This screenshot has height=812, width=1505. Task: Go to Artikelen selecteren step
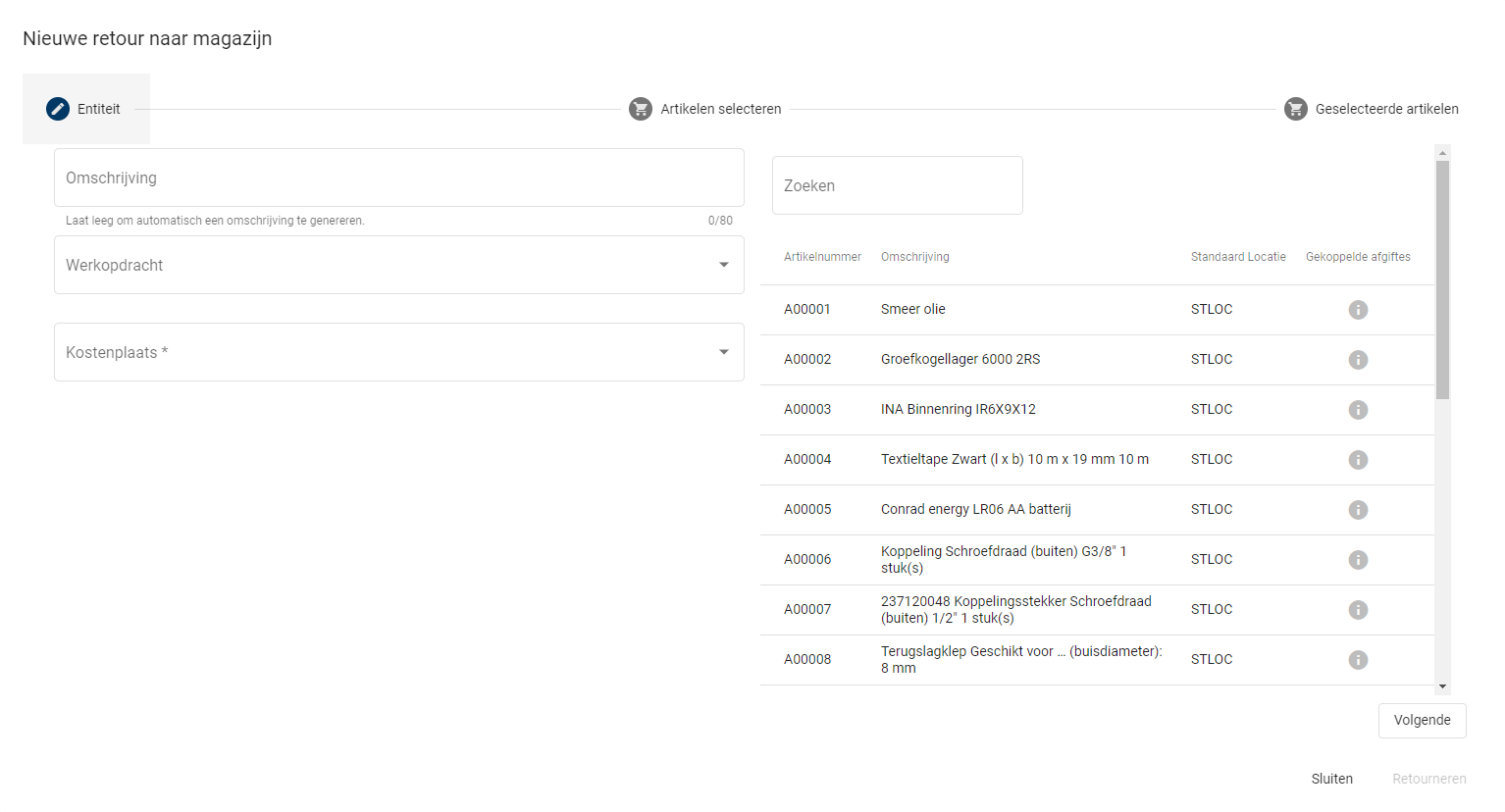[x=705, y=109]
